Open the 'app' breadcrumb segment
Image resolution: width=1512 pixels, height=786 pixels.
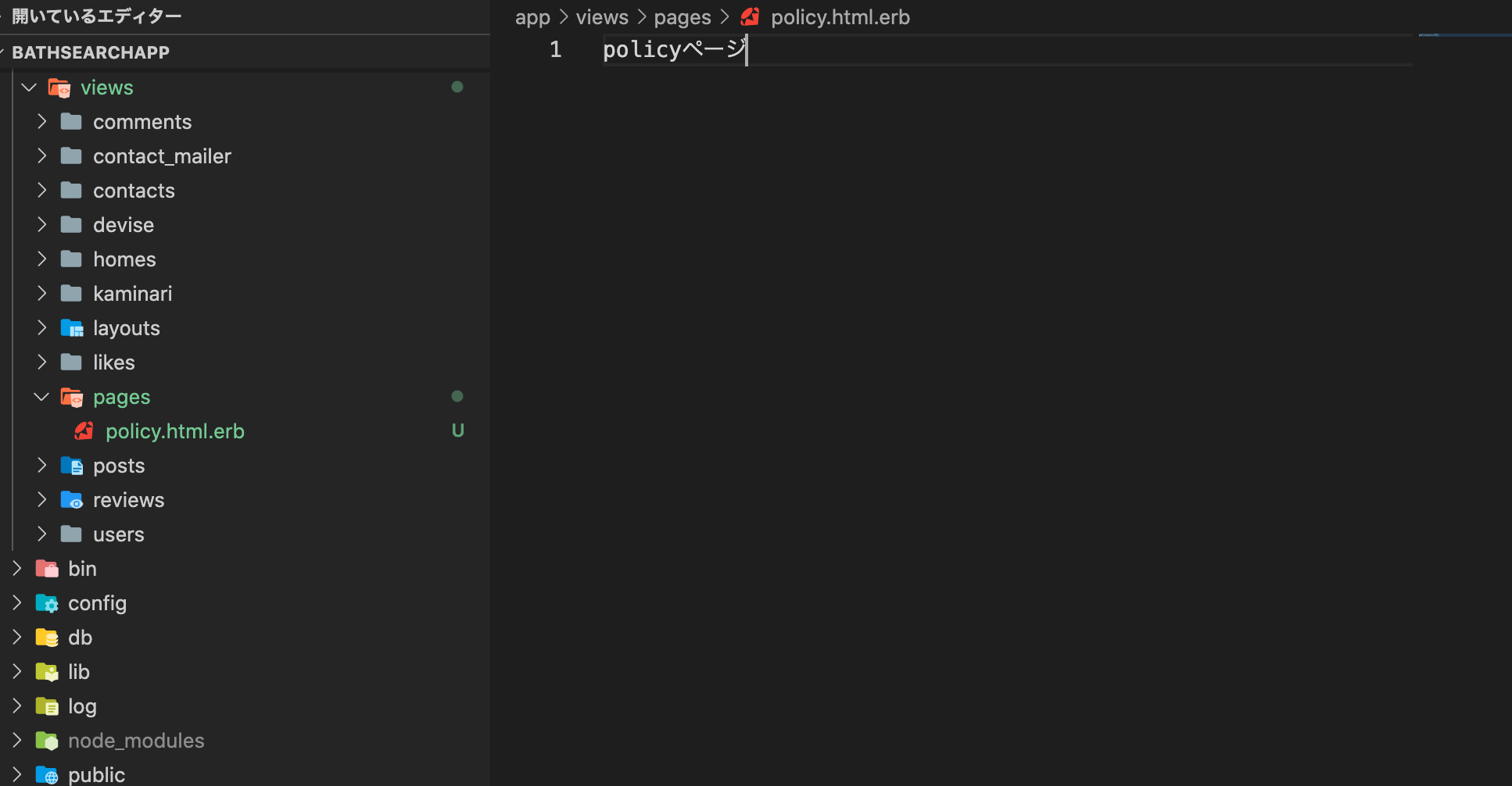pyautogui.click(x=532, y=17)
